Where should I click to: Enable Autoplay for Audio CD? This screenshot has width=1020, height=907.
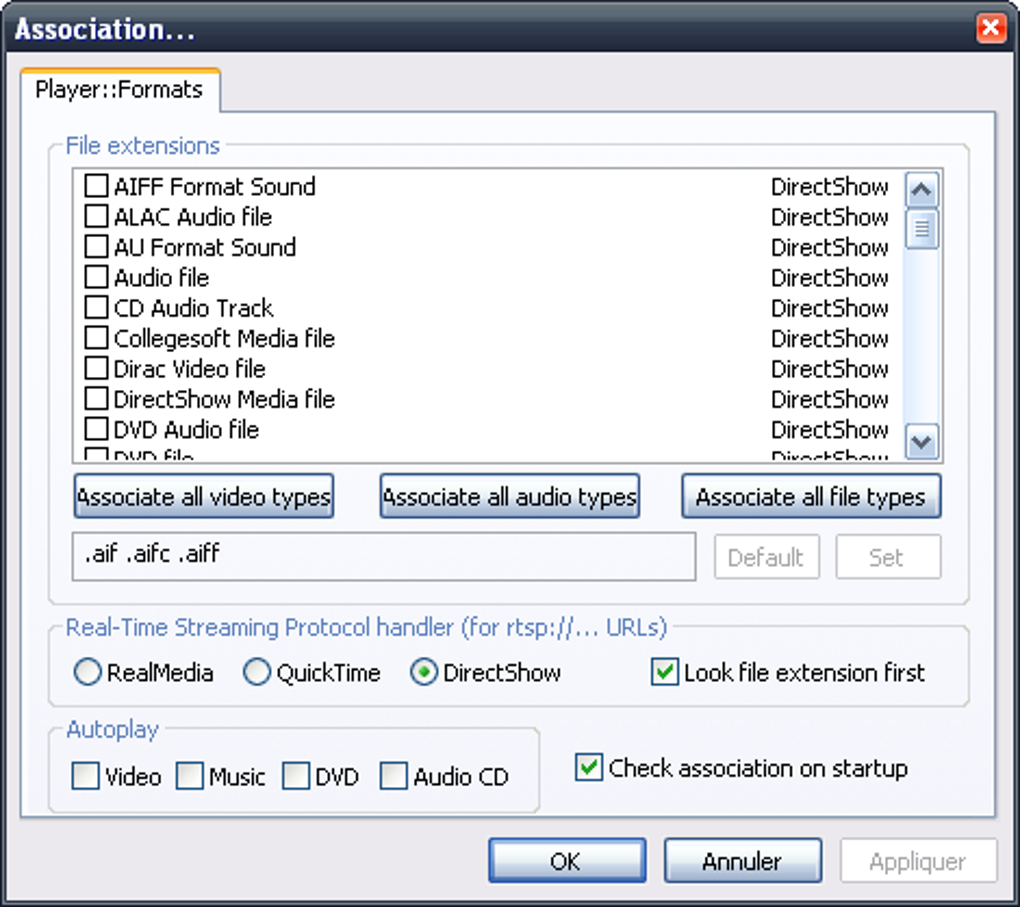point(394,776)
